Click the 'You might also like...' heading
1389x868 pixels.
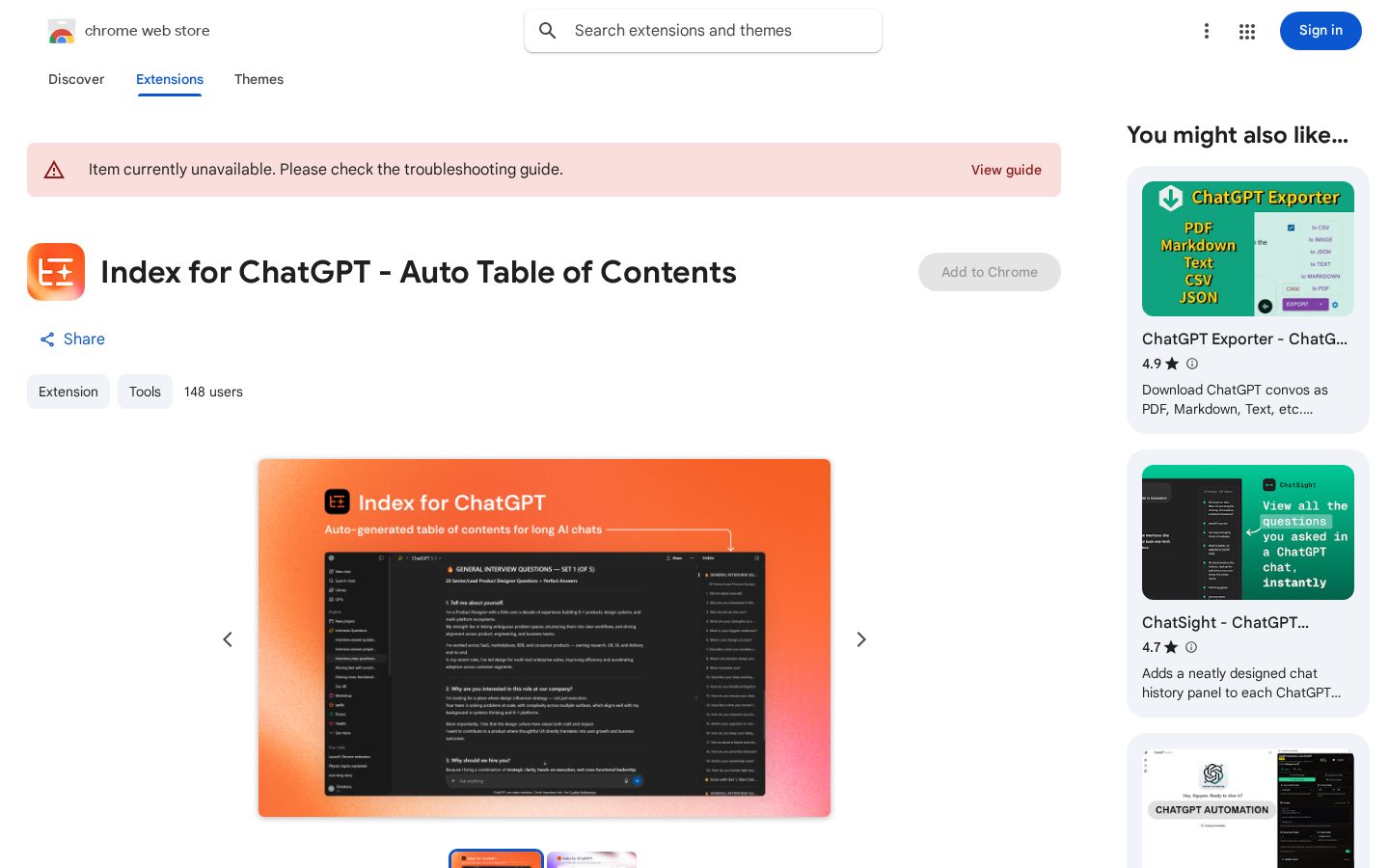tap(1238, 135)
